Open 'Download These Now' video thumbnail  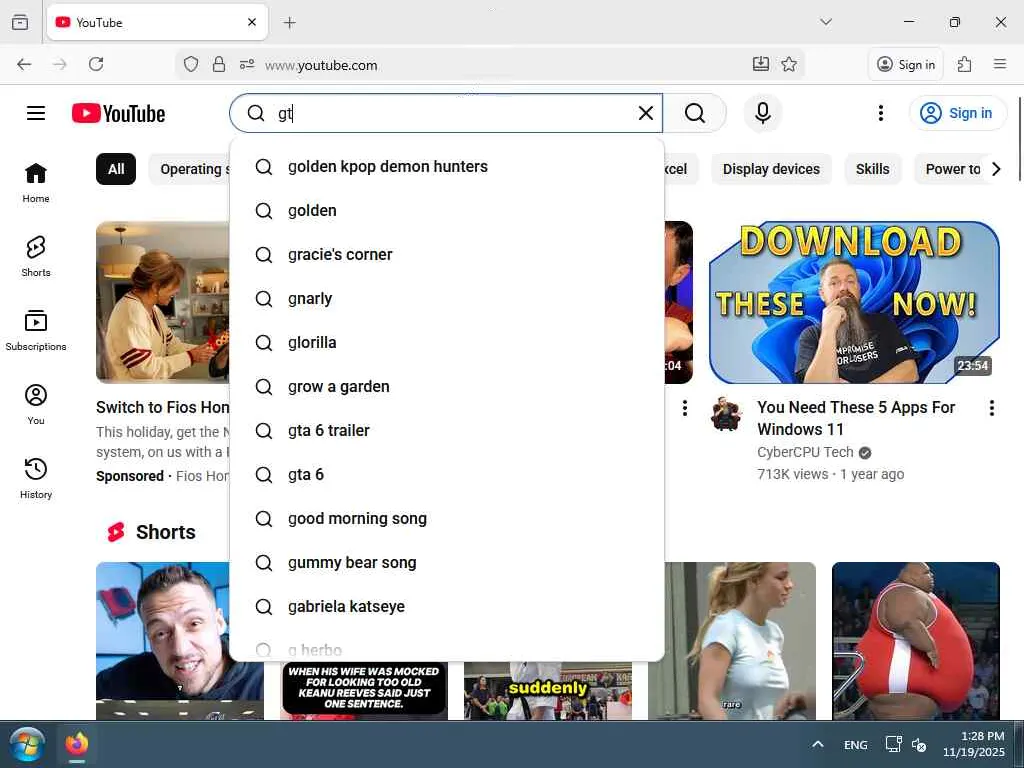tap(854, 302)
